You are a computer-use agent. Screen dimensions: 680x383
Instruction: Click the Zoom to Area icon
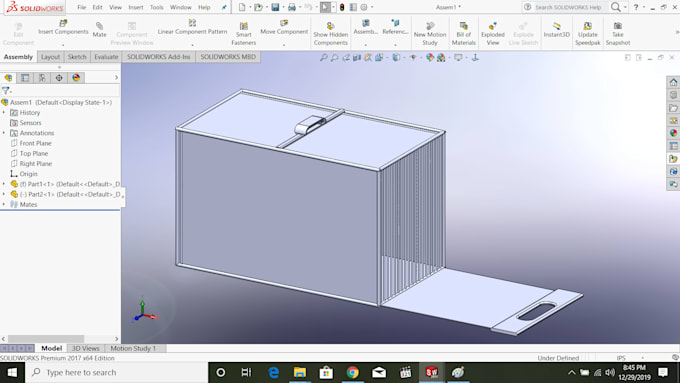pos(334,57)
